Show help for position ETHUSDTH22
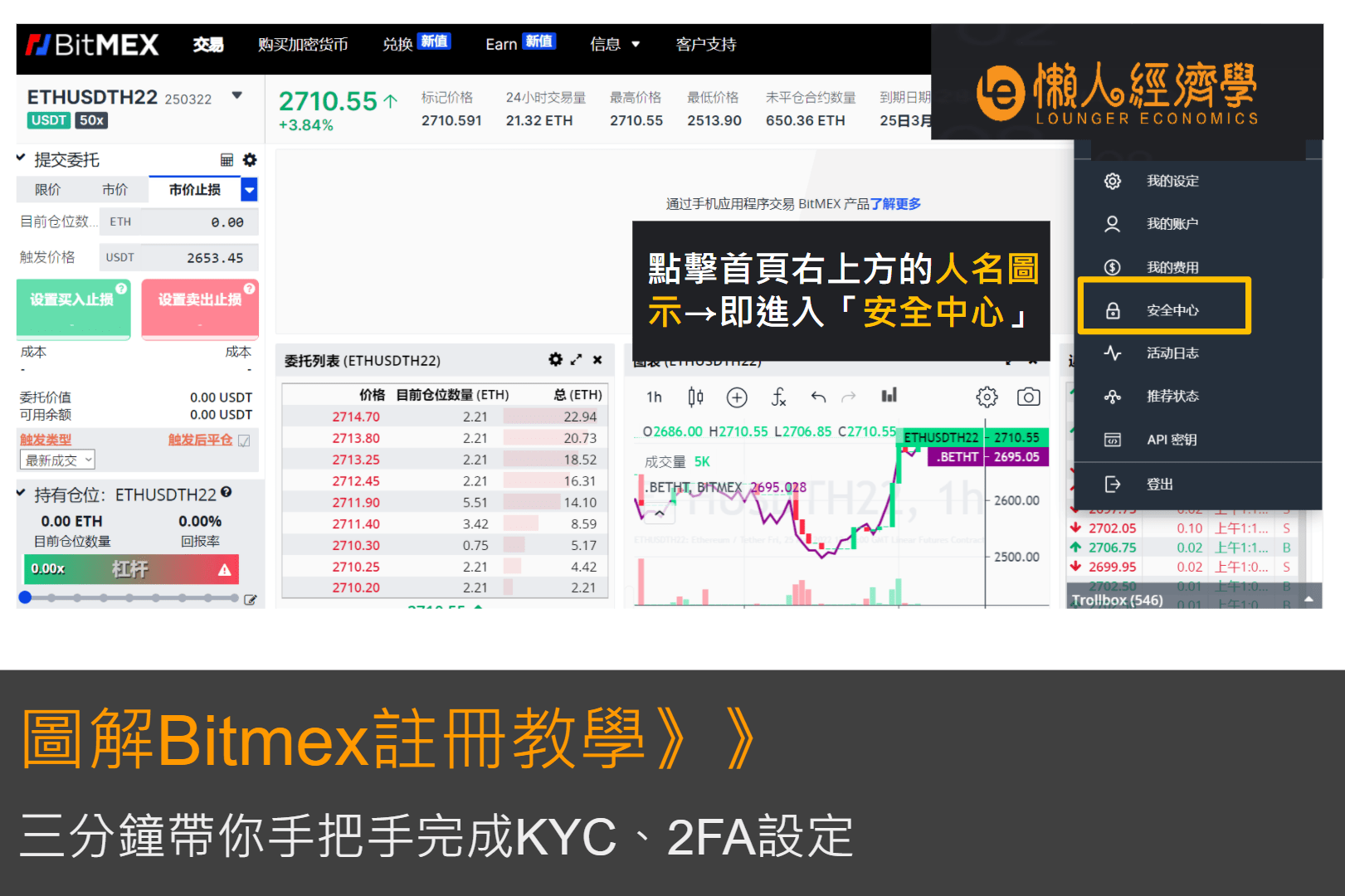 227,492
